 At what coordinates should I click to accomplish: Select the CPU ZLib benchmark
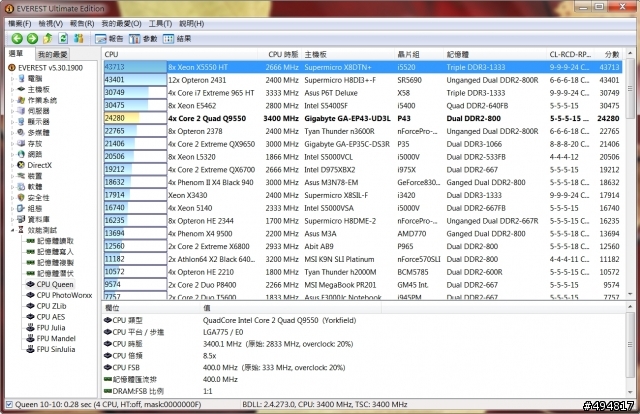tap(46, 306)
